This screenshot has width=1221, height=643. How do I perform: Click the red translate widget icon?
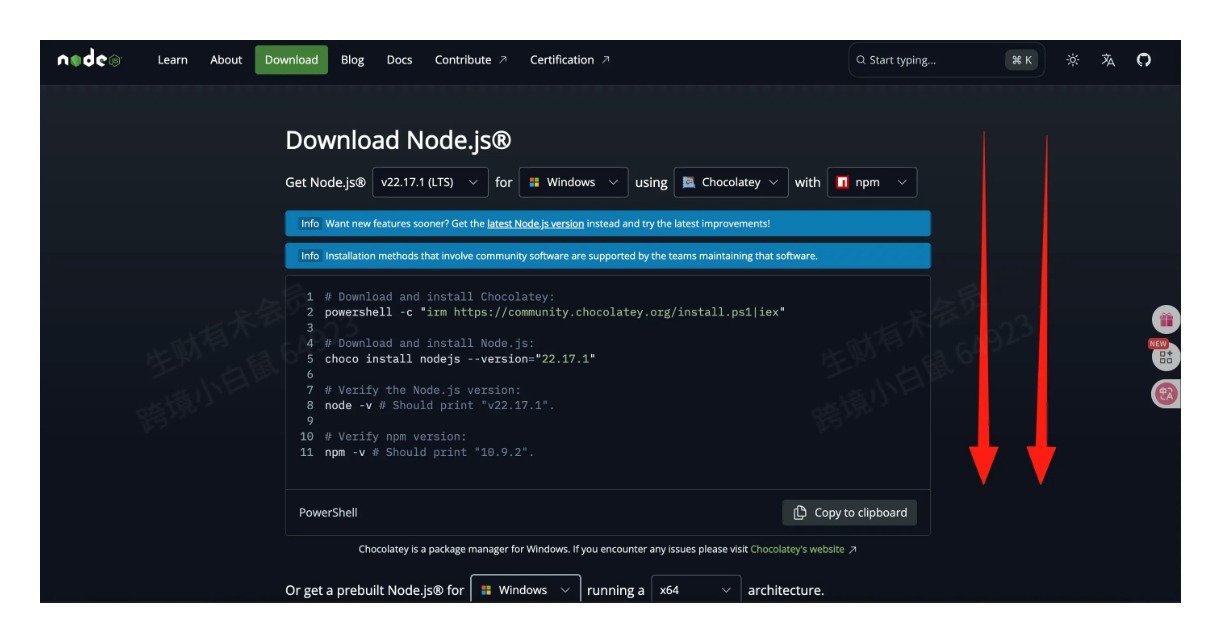1166,394
